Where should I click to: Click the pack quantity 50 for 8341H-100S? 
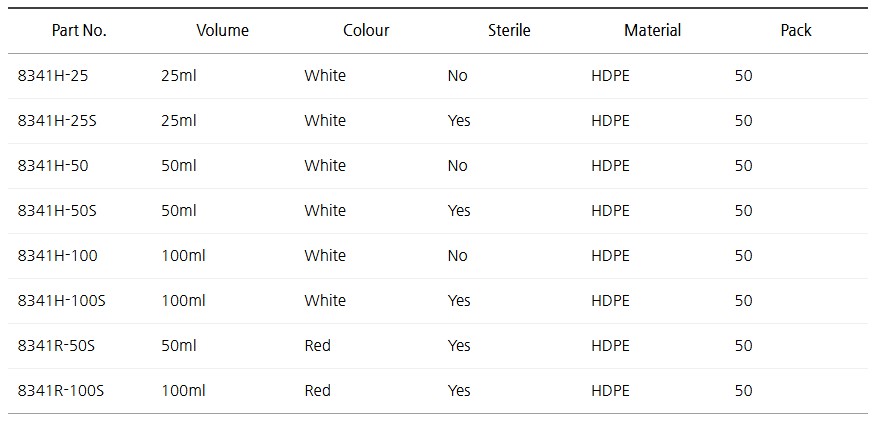pyautogui.click(x=743, y=301)
